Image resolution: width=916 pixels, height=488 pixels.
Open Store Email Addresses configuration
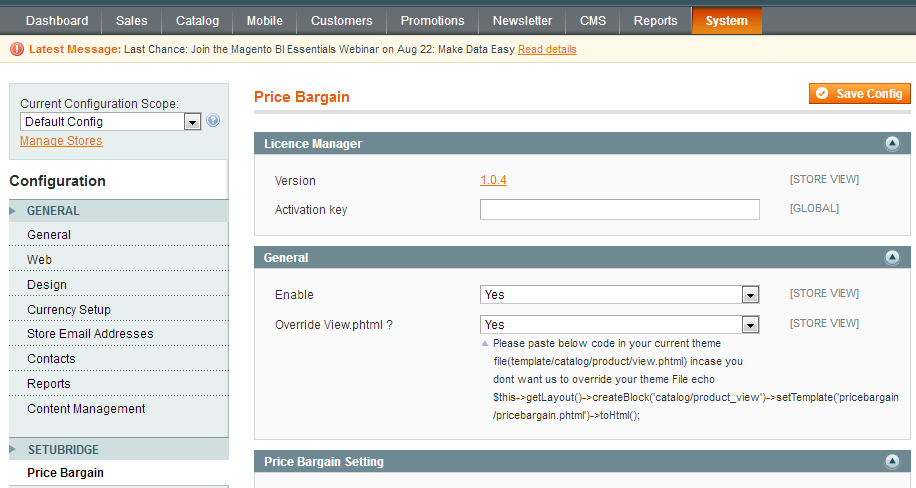pyautogui.click(x=90, y=334)
